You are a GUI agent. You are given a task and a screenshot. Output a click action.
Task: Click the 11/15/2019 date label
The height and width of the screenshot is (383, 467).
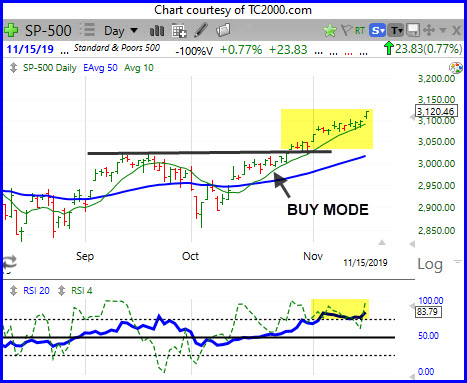coord(365,263)
